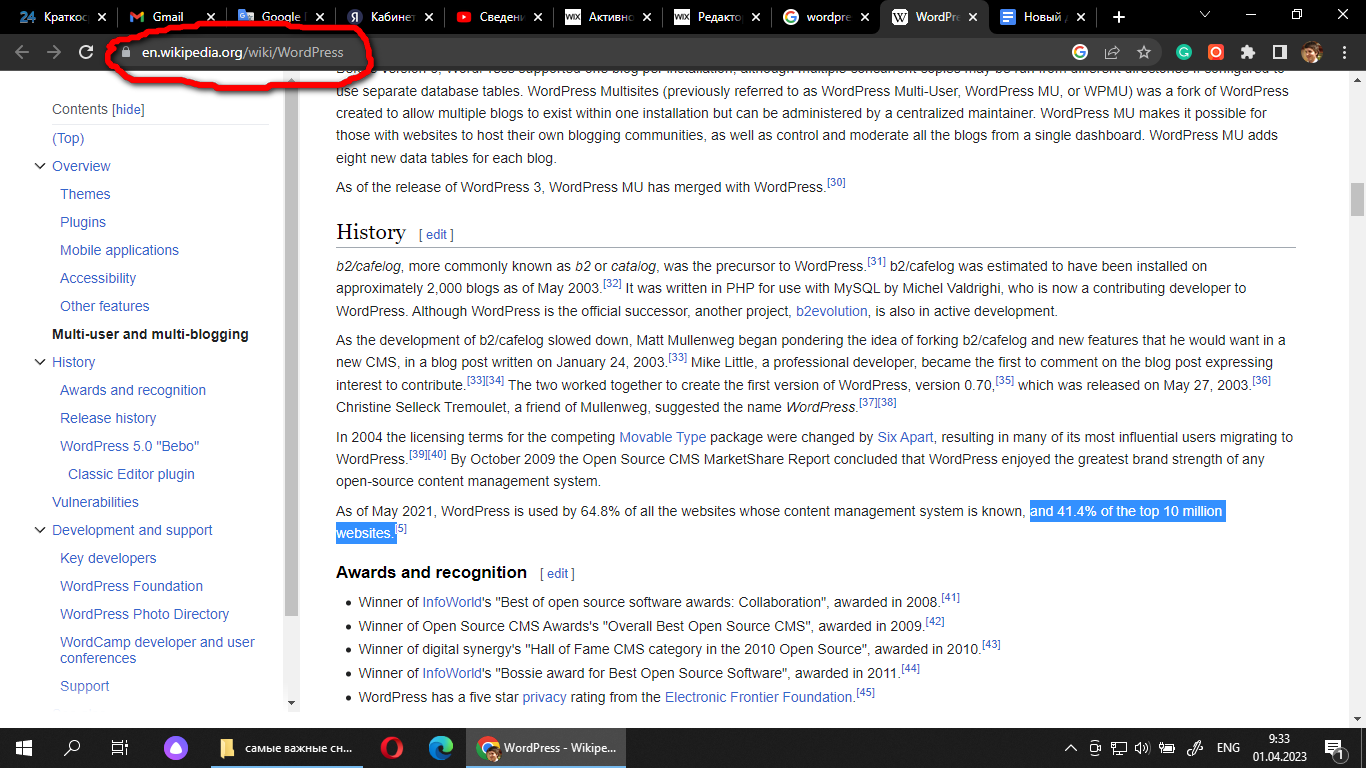This screenshot has width=1366, height=768.
Task: Jump to WordPress Foundation in contents
Action: (x=131, y=586)
